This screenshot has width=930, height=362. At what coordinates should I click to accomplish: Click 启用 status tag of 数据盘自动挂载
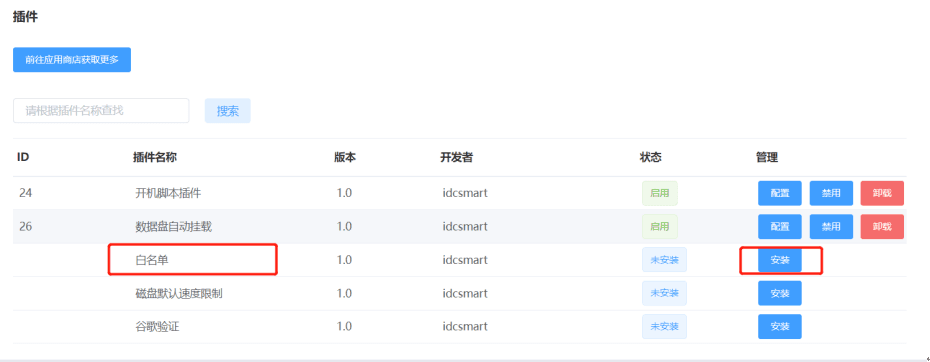pyautogui.click(x=660, y=227)
